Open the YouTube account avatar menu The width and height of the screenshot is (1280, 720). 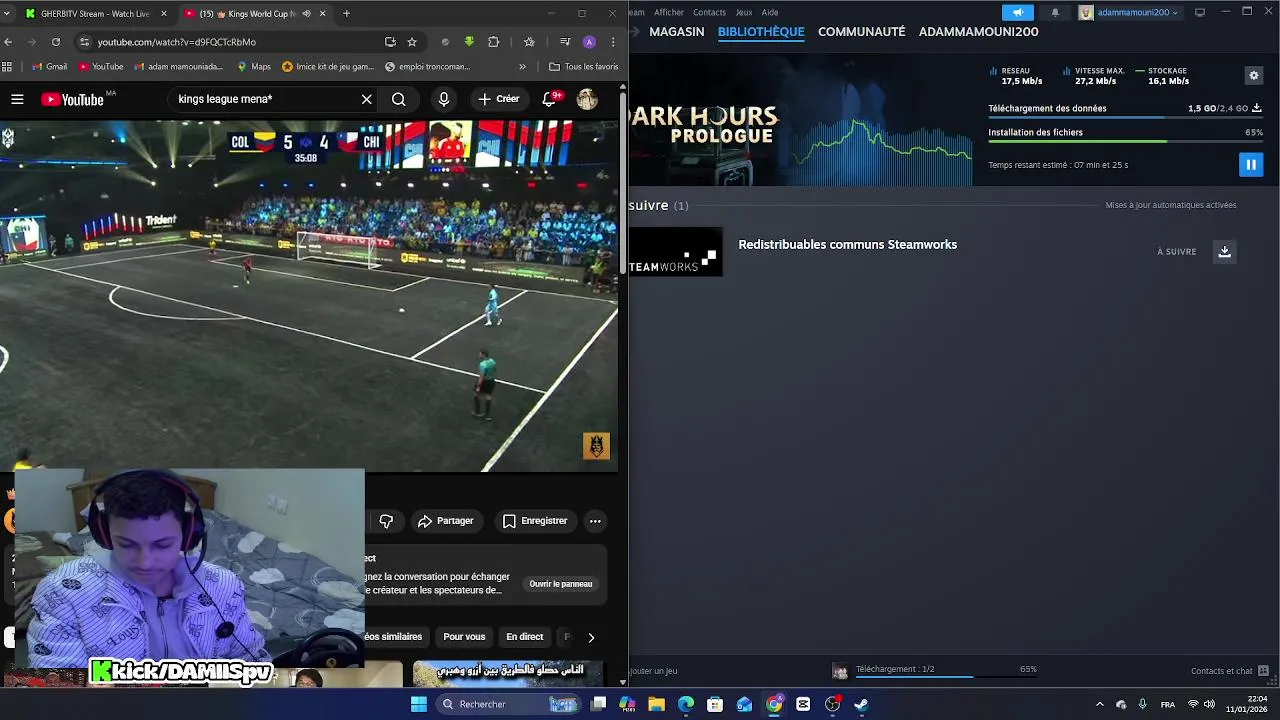click(x=587, y=99)
